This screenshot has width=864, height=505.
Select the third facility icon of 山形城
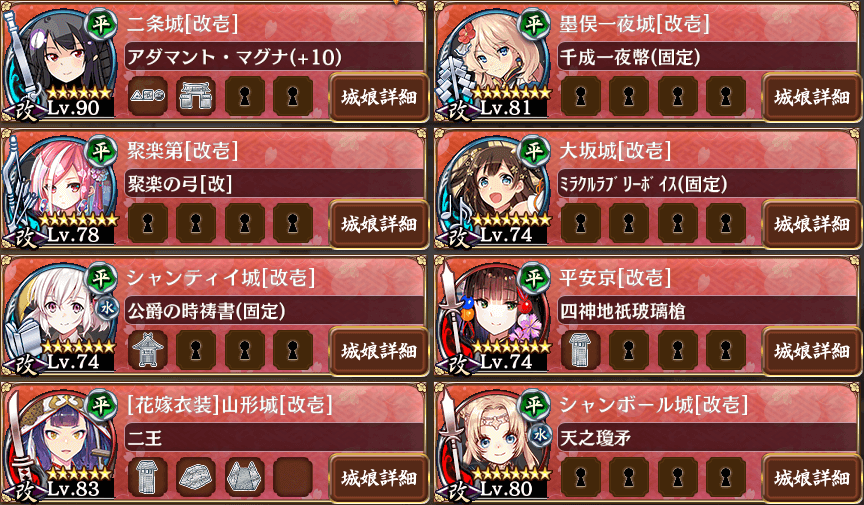coord(245,477)
